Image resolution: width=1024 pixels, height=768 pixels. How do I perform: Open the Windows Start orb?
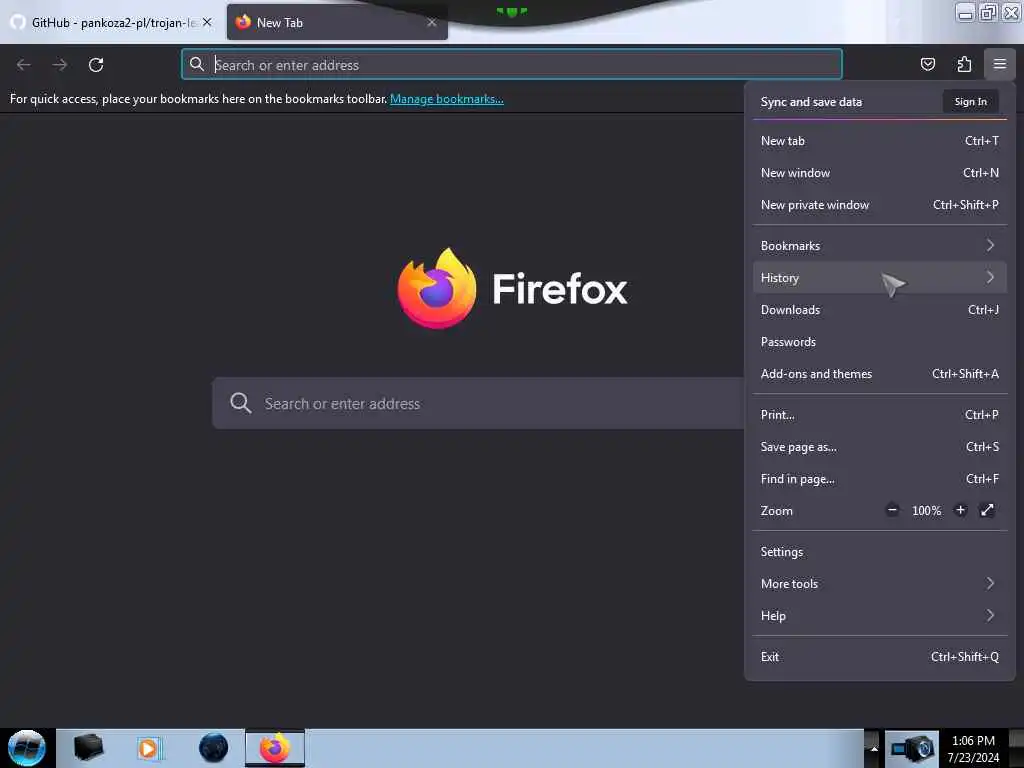[x=27, y=748]
